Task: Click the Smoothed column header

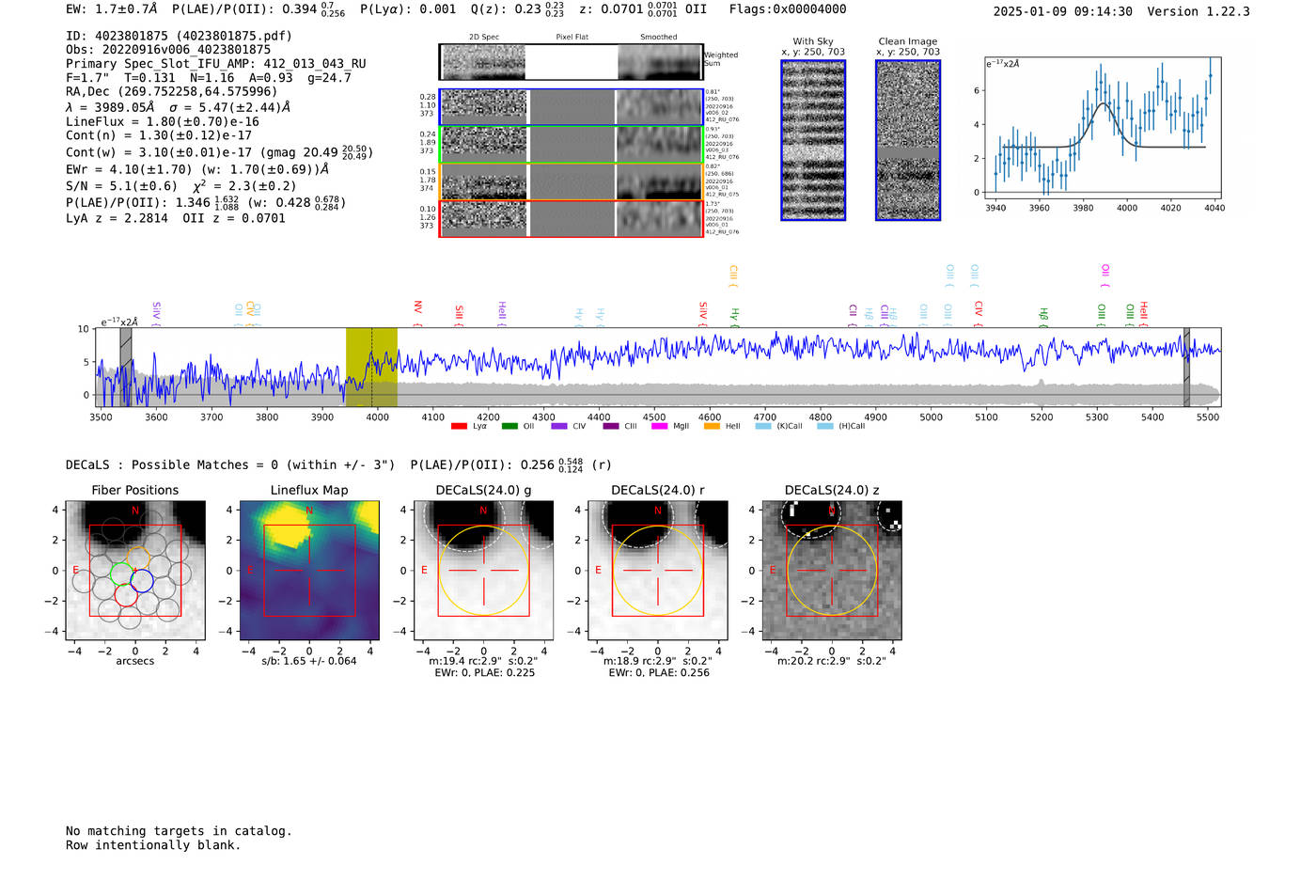Action: 658,38
